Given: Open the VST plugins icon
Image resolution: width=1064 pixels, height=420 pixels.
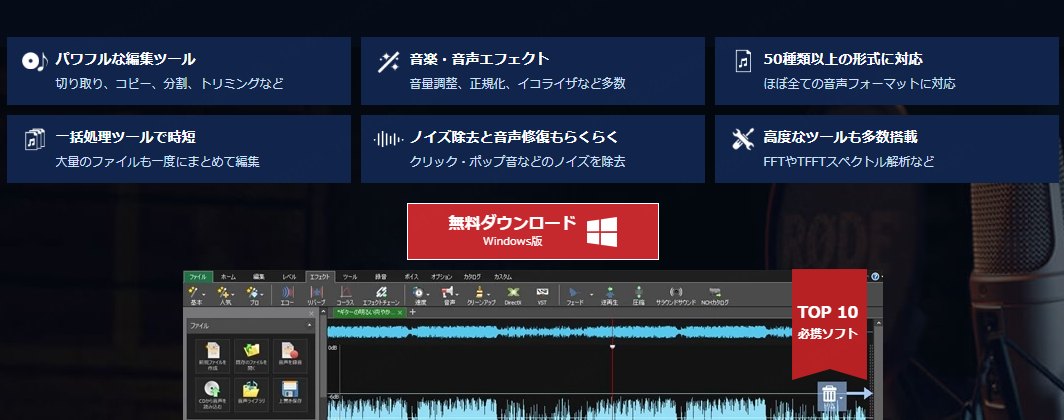Looking at the screenshot, I should click(x=542, y=294).
